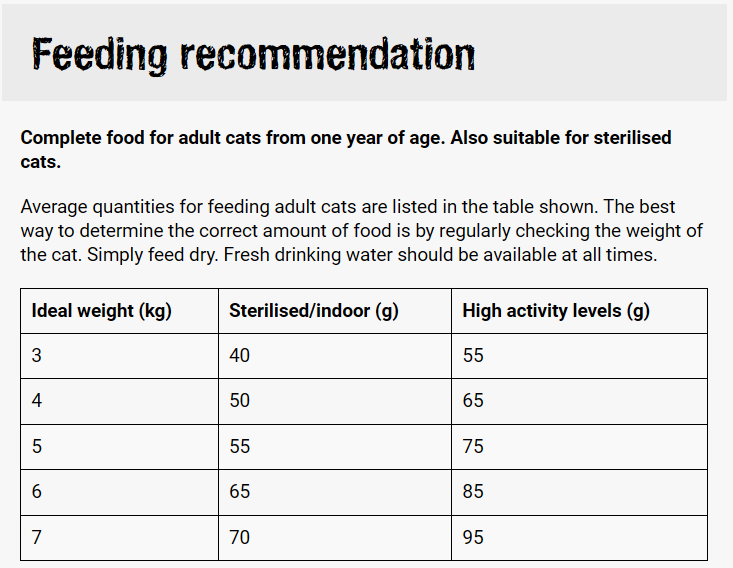Click the ideal weight cell showing 4
The height and width of the screenshot is (568, 733).
[37, 401]
